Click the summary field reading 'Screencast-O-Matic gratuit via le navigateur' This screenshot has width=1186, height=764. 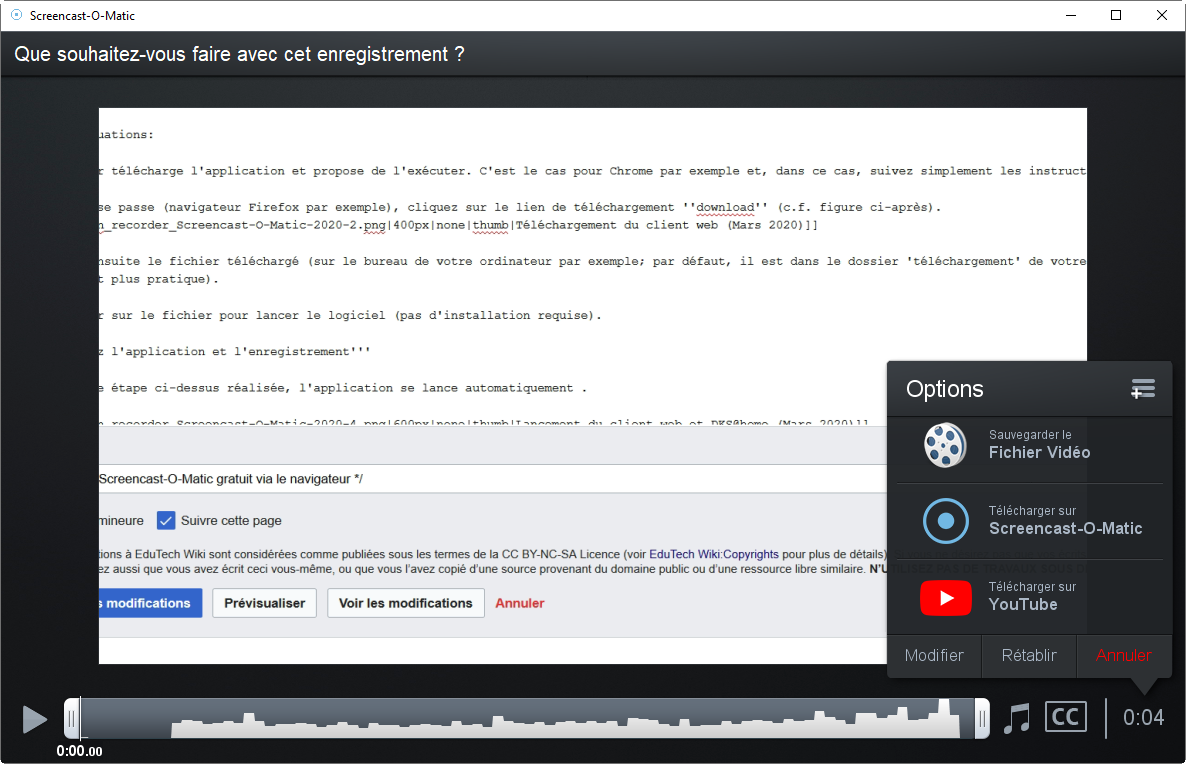point(492,479)
